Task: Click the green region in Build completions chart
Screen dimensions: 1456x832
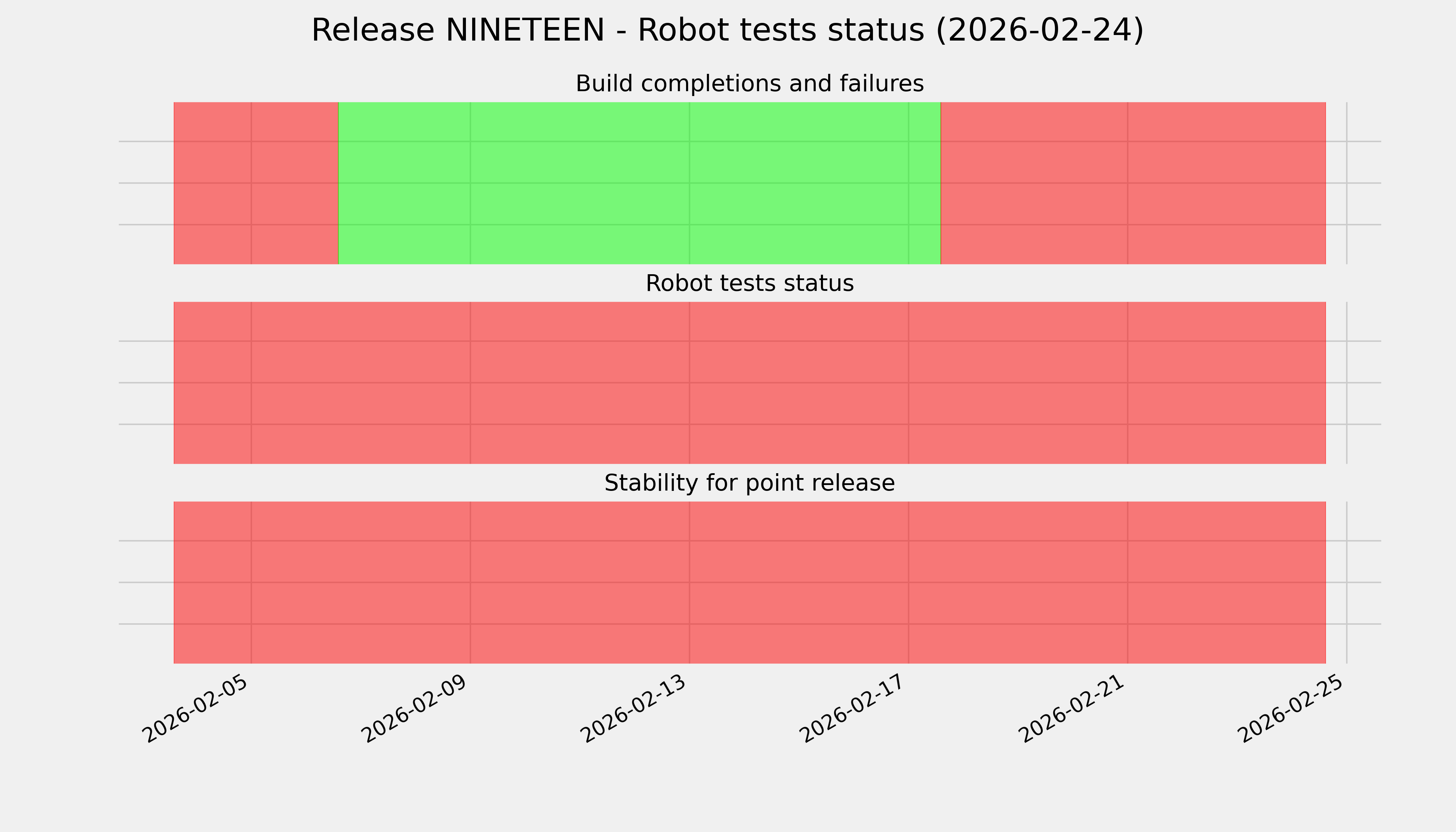Action: point(639,183)
